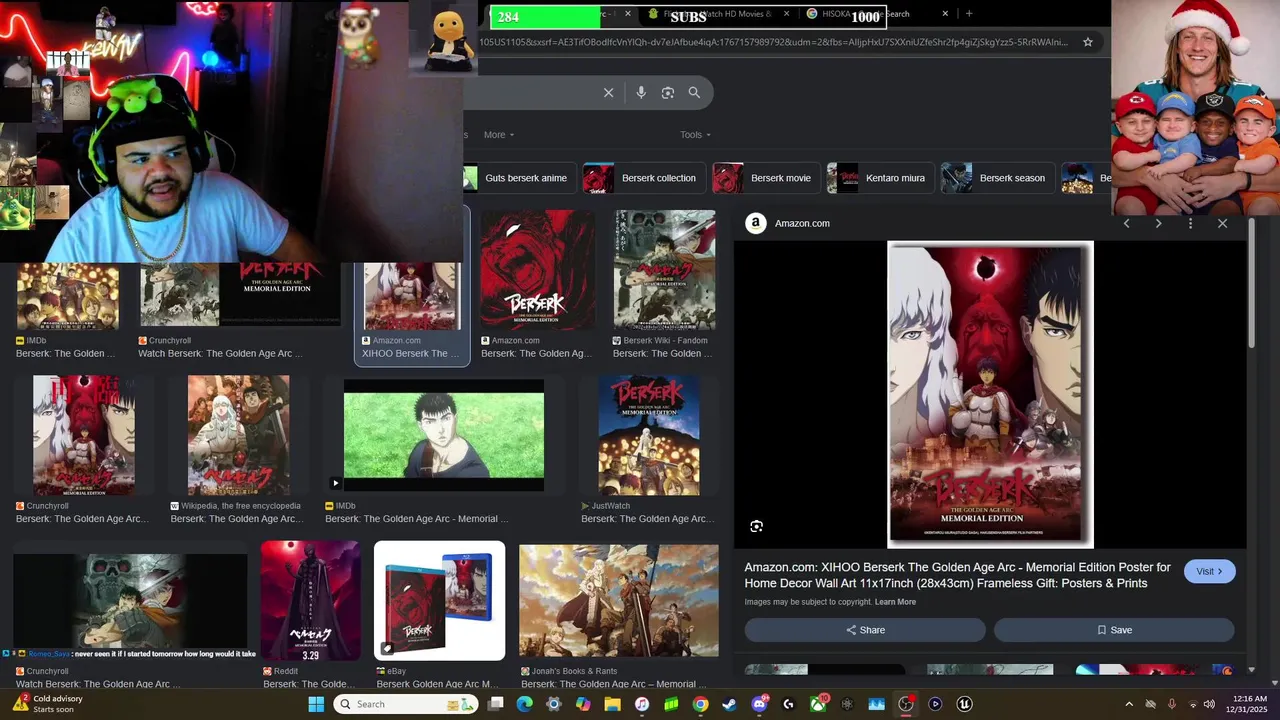The height and width of the screenshot is (720, 1280).
Task: Show next image in preview panel
Action: 1158,223
